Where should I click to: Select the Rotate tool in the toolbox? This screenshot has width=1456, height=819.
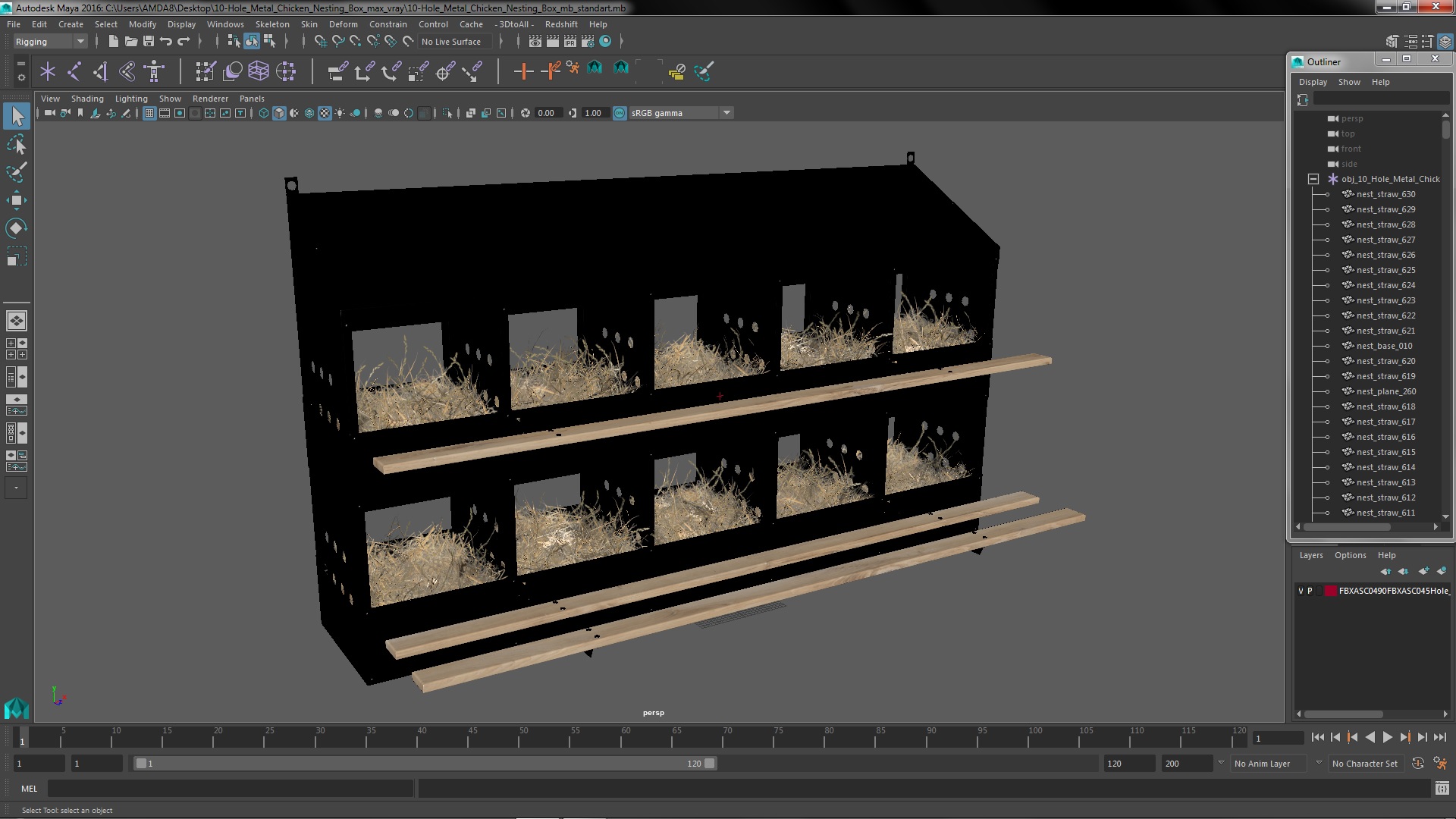[16, 228]
